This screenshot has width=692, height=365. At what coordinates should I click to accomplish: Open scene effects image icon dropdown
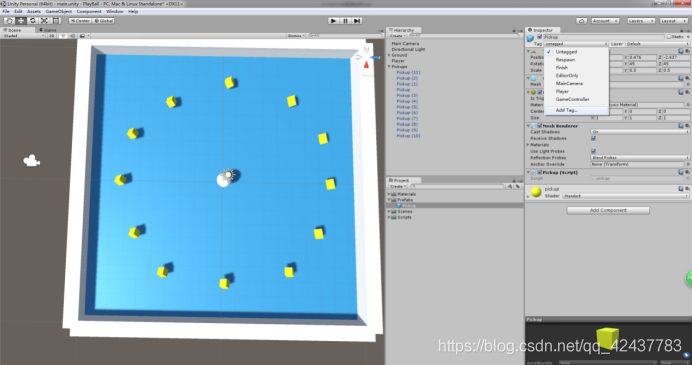(x=84, y=35)
